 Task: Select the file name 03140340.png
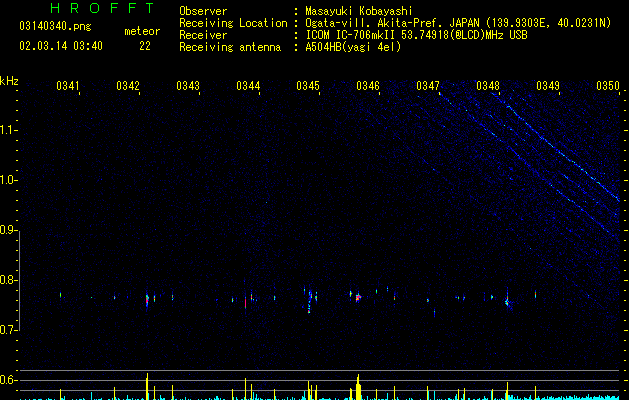[55, 27]
